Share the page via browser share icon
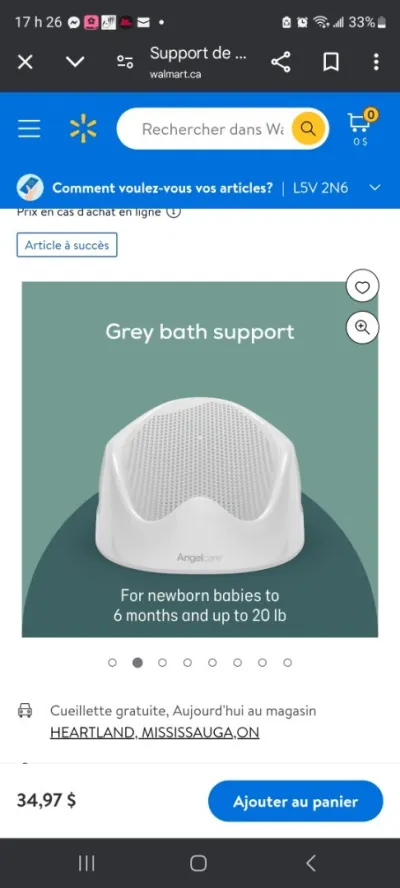Viewport: 400px width, 888px height. [280, 62]
